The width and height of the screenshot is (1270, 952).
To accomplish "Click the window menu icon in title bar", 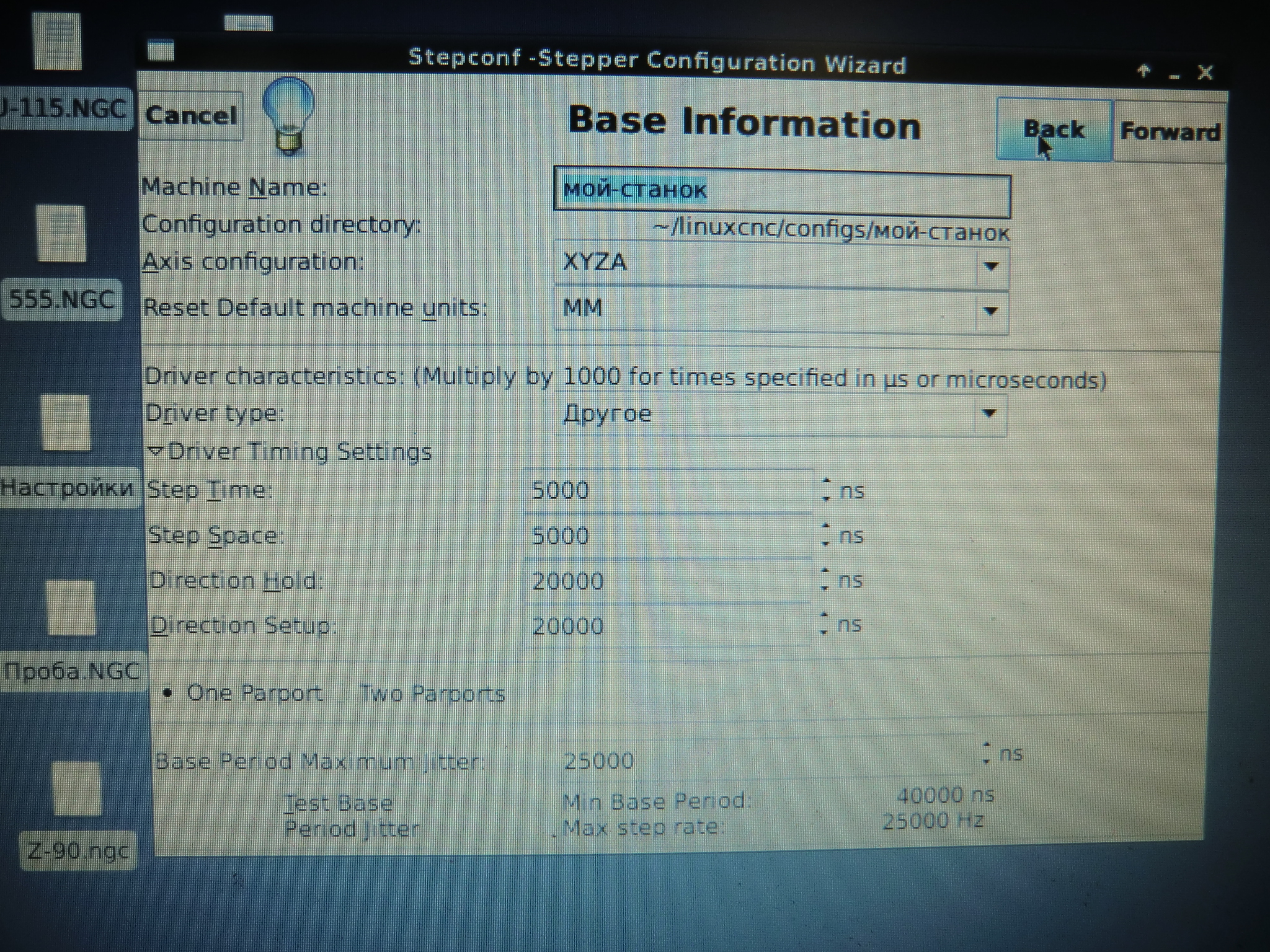I will point(161,50).
